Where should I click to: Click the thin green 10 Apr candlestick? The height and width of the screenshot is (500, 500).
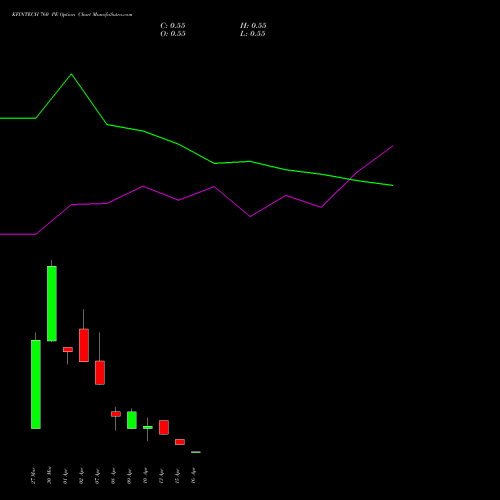(x=148, y=427)
